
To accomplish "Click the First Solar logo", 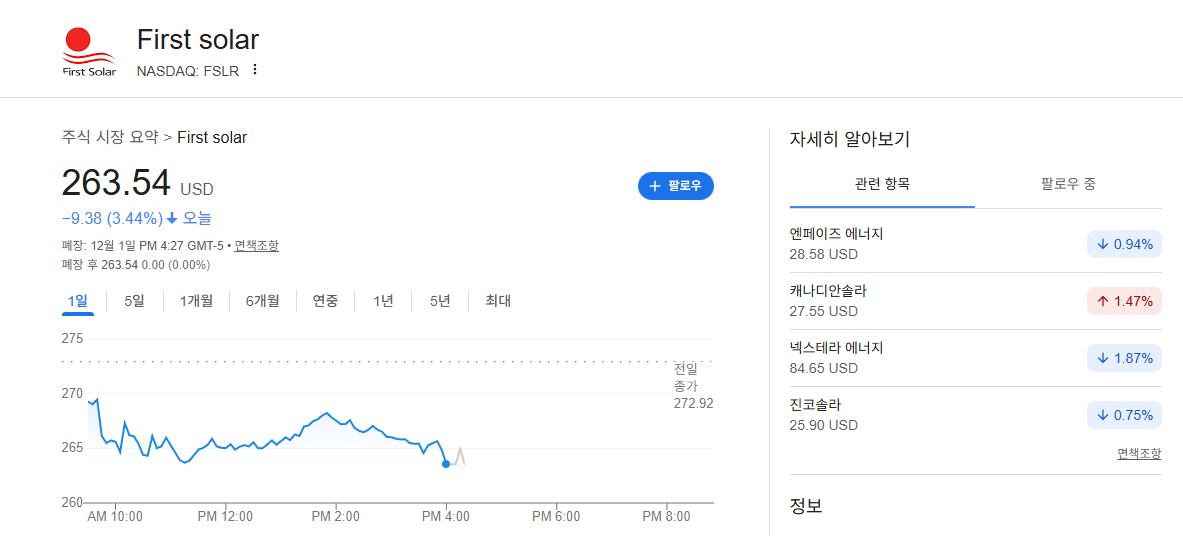I will 89,52.
